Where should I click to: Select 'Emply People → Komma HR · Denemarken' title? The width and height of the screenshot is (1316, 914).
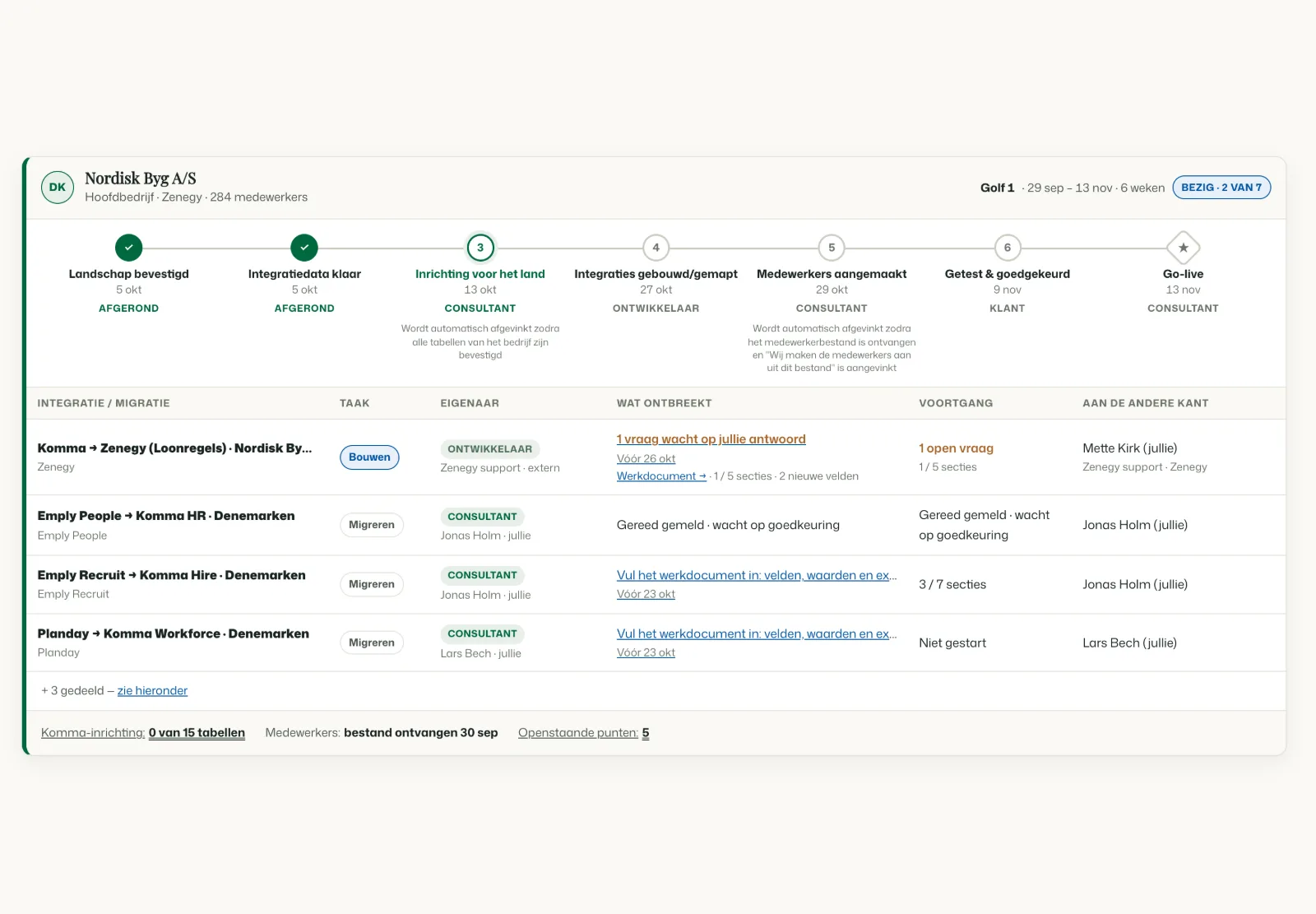166,516
